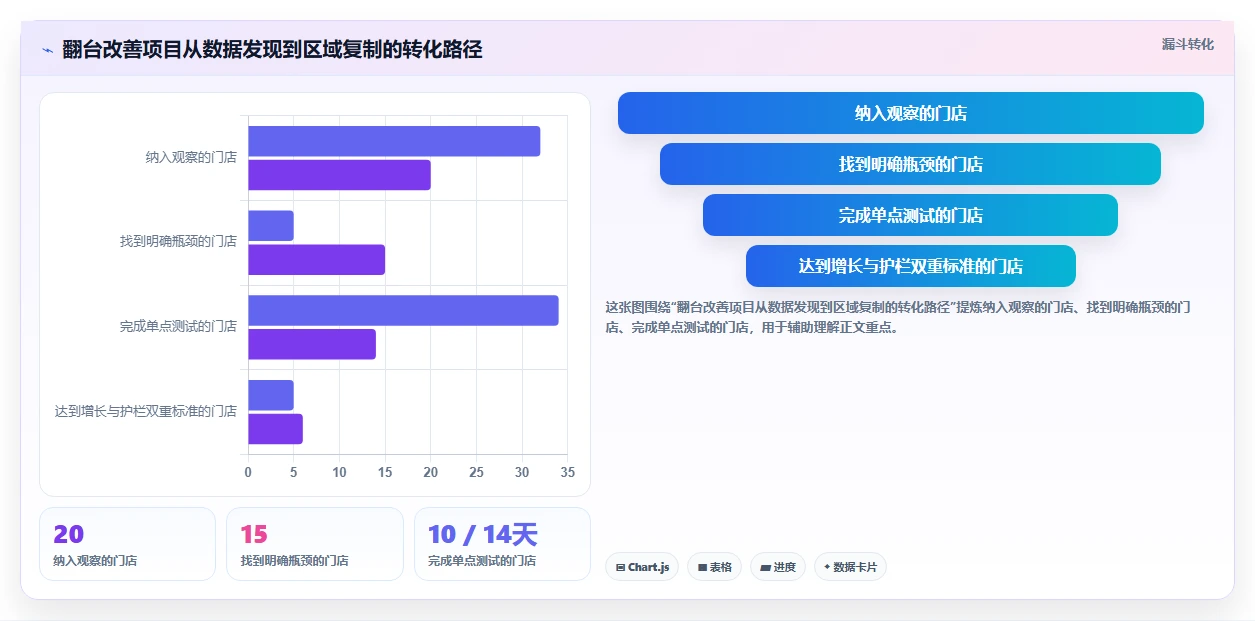Select the 纳入观察的门店 funnel stage bar
1255x621 pixels.
(x=911, y=113)
